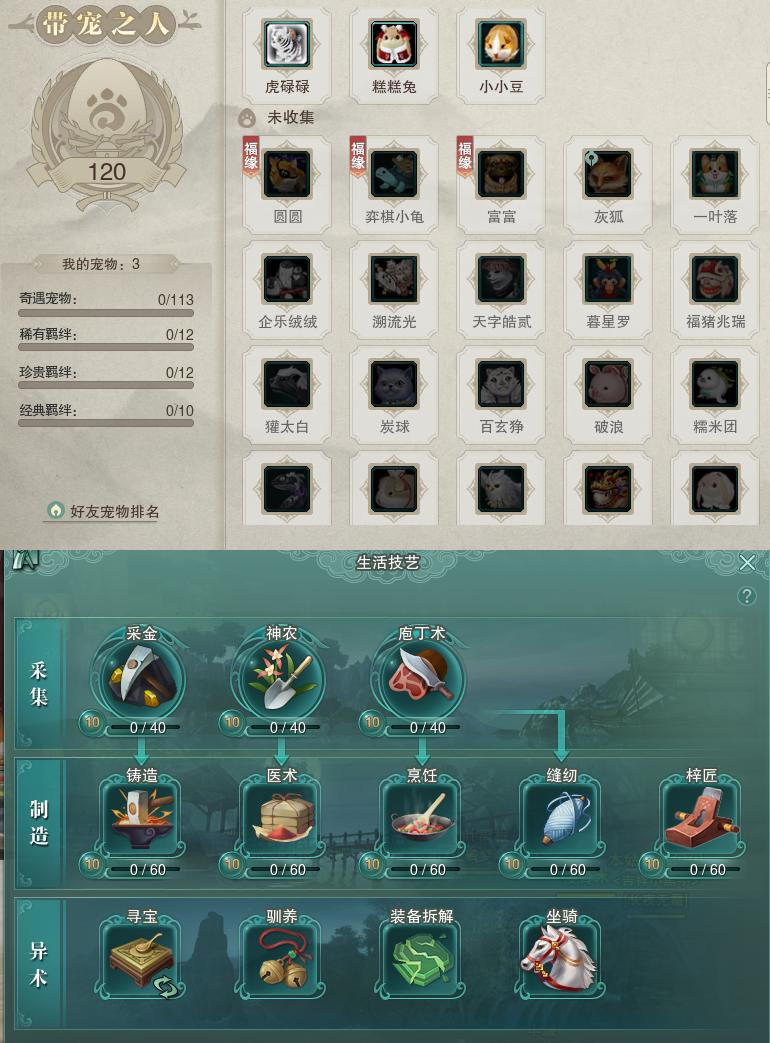Select the 糕糕兔 pet thumbnail
The height and width of the screenshot is (1043, 770).
pos(394,45)
